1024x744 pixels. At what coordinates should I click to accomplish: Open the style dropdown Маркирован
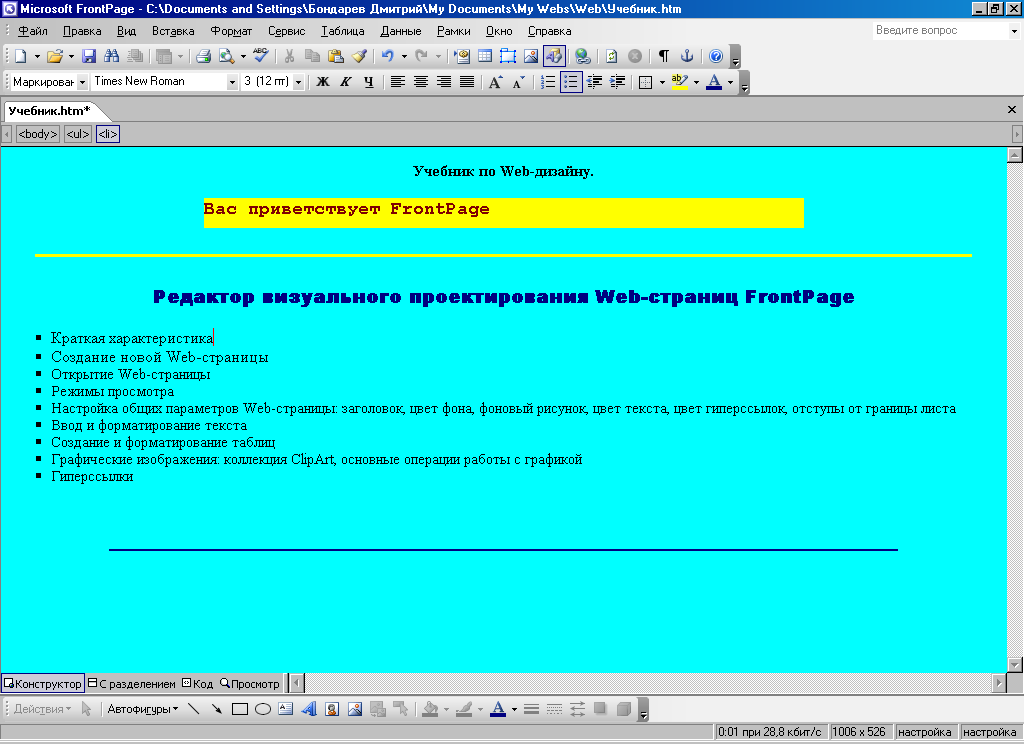(x=82, y=82)
